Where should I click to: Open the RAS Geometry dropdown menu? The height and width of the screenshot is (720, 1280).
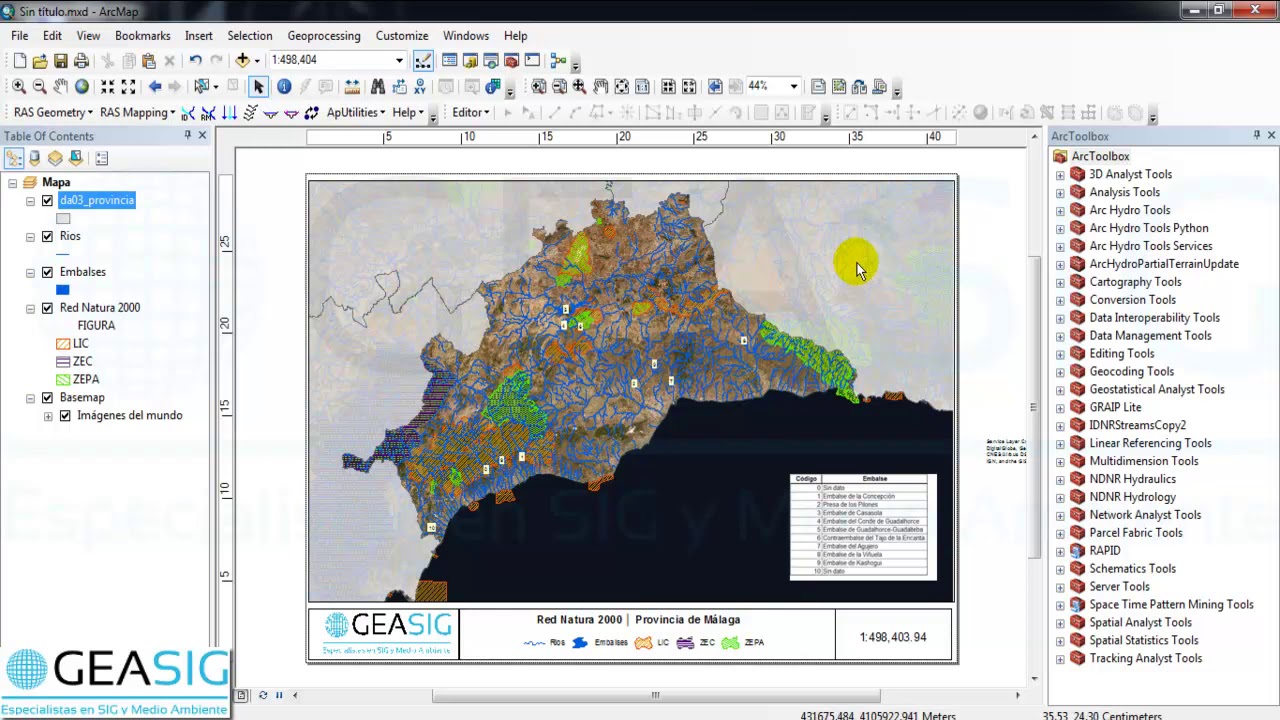point(53,113)
